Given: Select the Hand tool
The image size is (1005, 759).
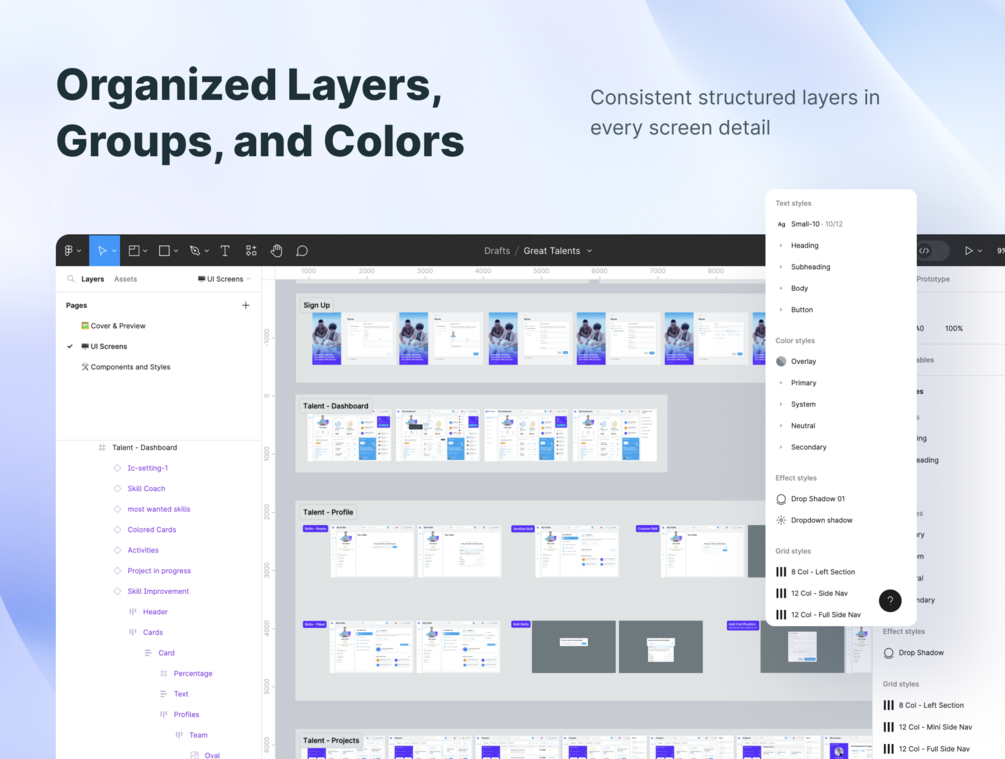Looking at the screenshot, I should tap(276, 251).
